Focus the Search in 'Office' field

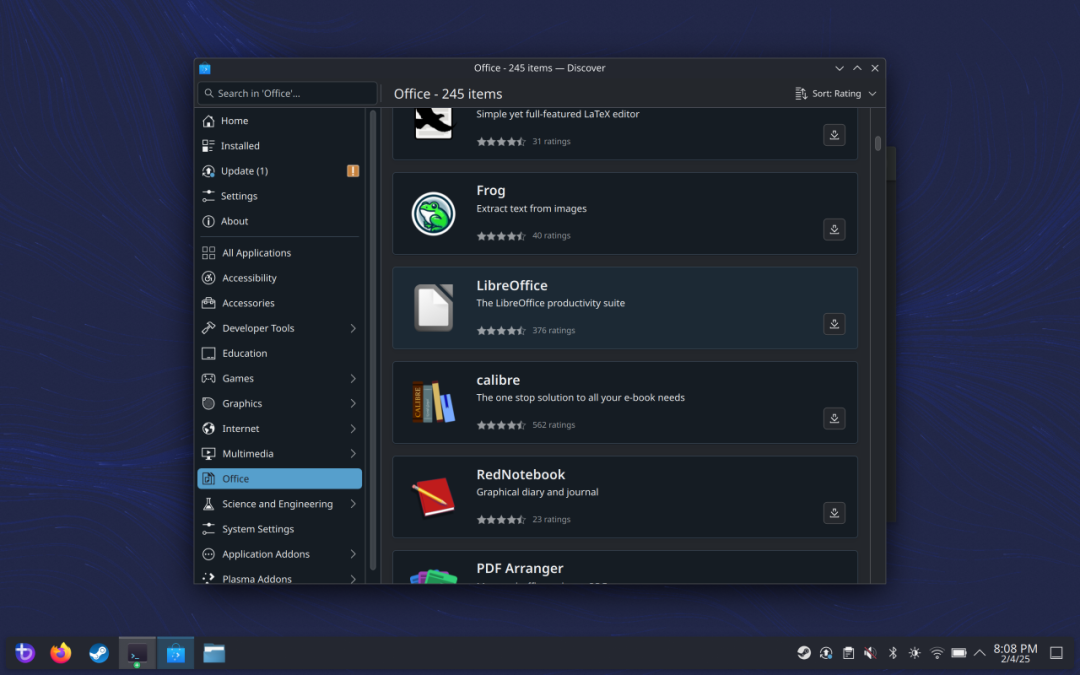tap(287, 93)
